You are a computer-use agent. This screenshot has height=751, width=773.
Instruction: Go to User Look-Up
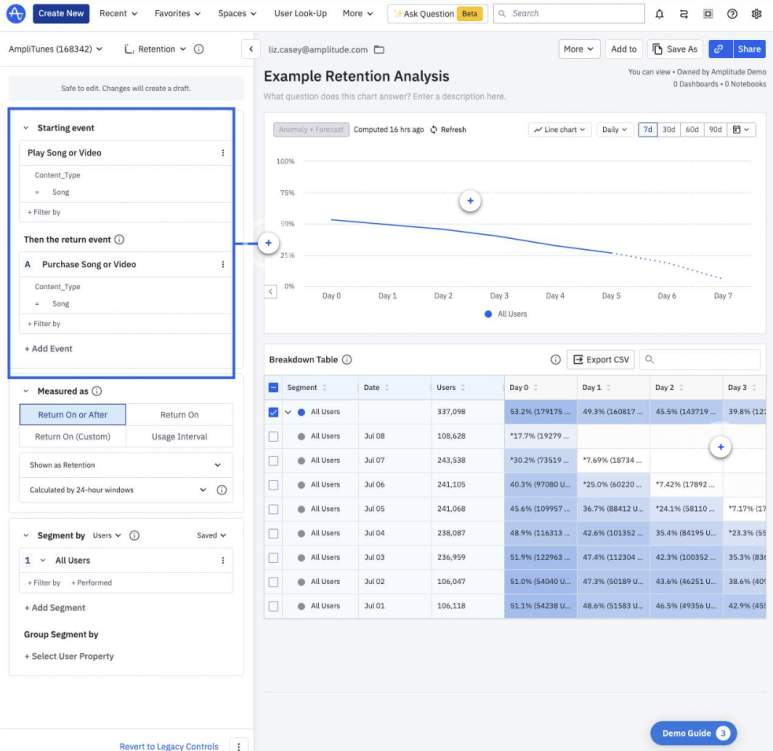click(x=300, y=13)
